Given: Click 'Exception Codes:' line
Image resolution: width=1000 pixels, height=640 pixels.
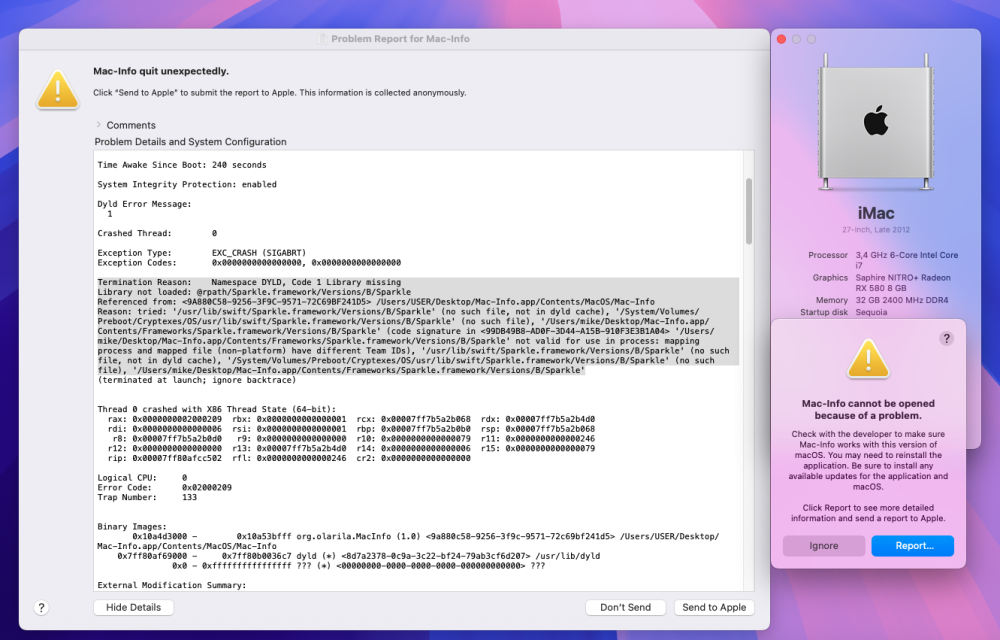Looking at the screenshot, I should click(249, 263).
